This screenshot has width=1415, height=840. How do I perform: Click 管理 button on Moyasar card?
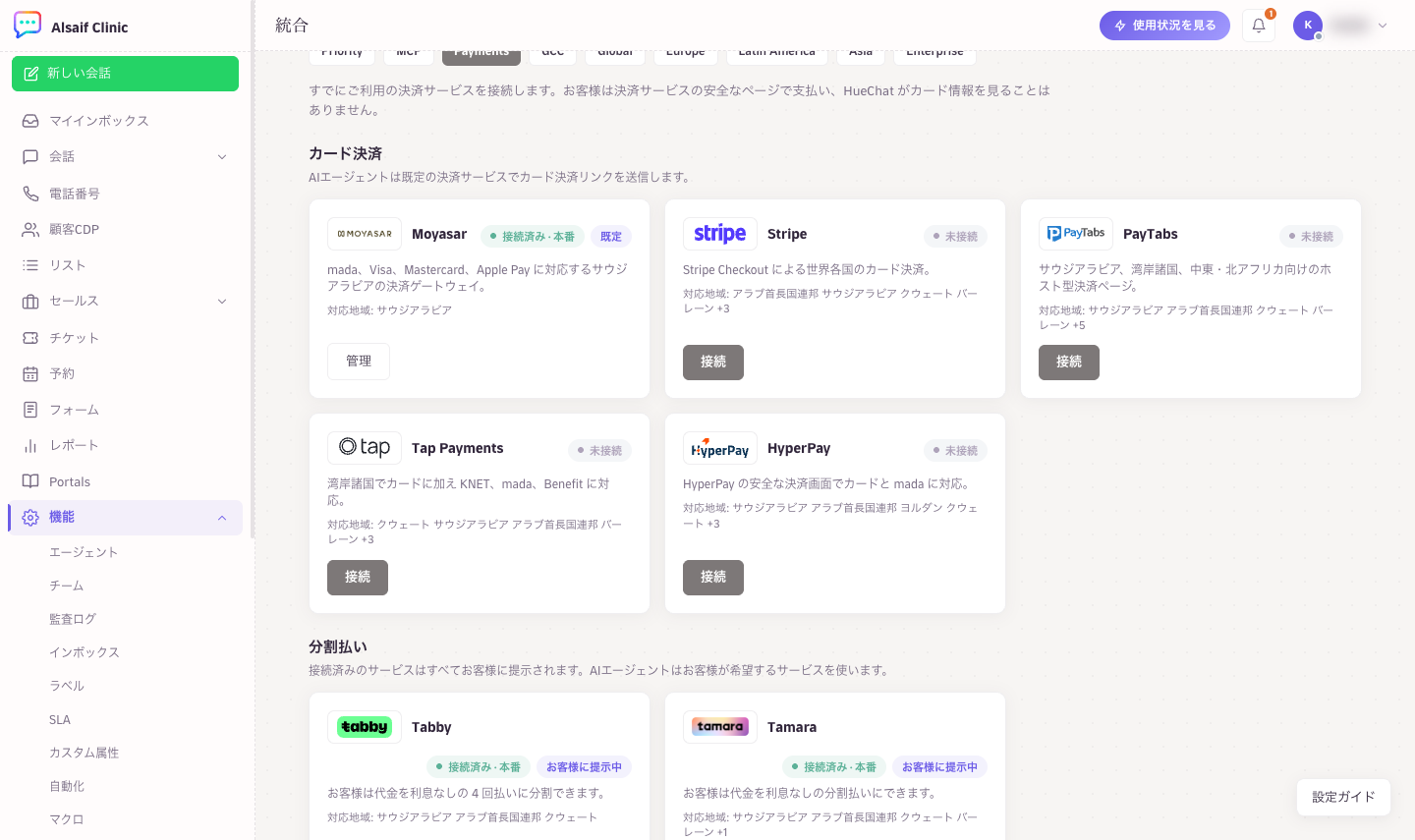[359, 362]
